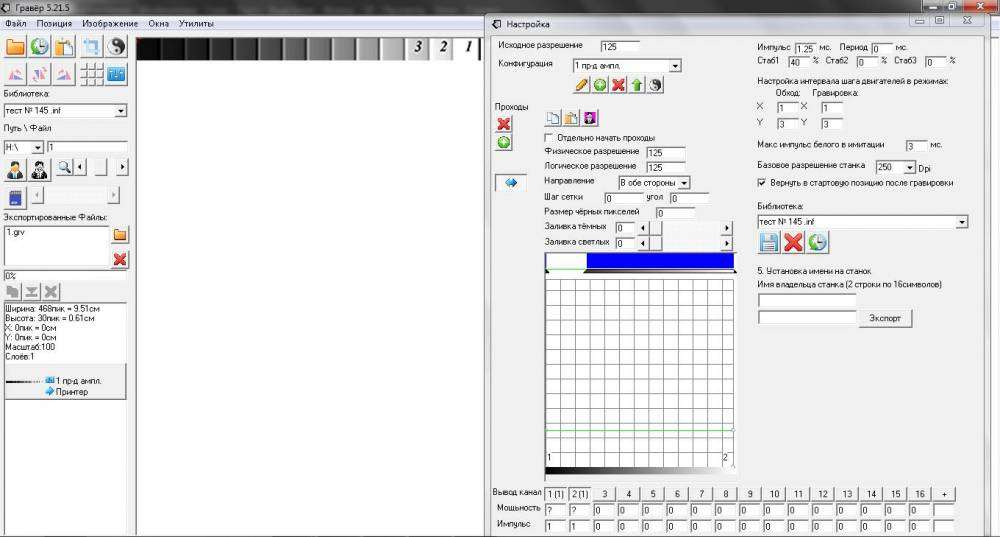This screenshot has height=537, width=1000.
Task: Expand the Направление dropdown
Action: click(684, 183)
